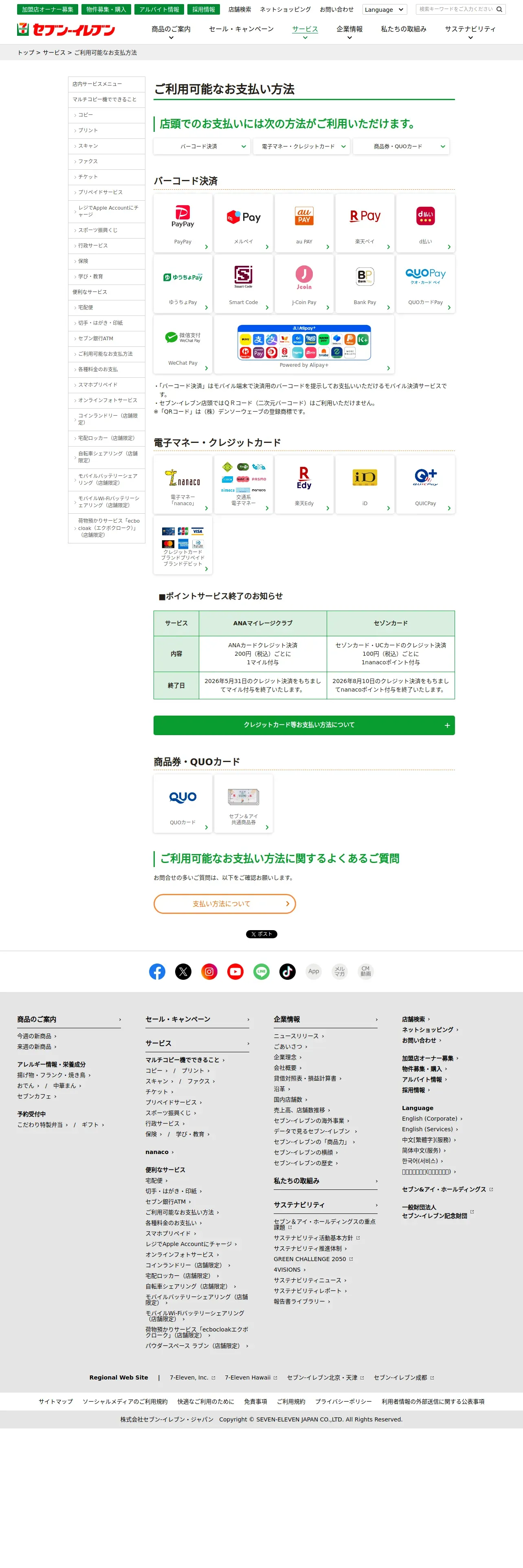Click the green 採用情報 header button
Screen dimensions: 523x1568
tap(203, 10)
